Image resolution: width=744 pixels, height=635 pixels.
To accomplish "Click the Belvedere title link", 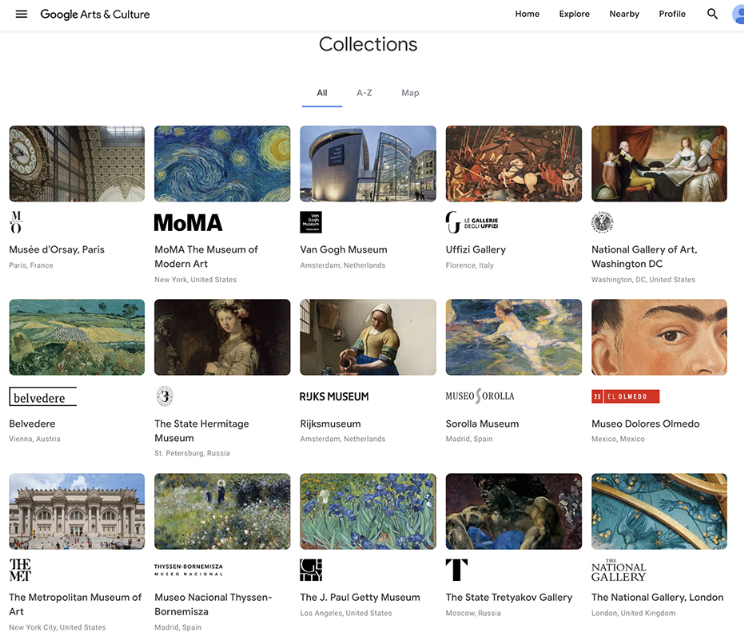I will pos(32,424).
